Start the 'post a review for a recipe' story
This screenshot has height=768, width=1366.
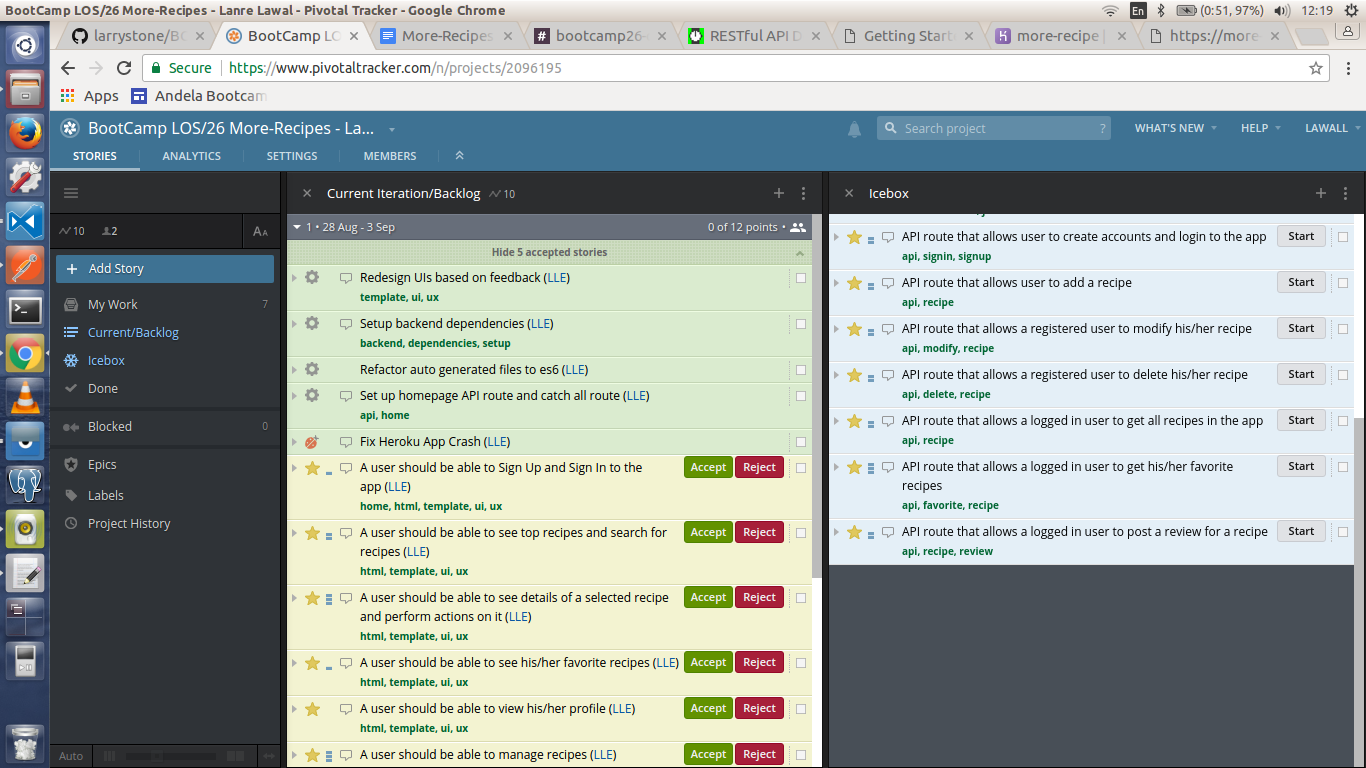coord(1301,531)
